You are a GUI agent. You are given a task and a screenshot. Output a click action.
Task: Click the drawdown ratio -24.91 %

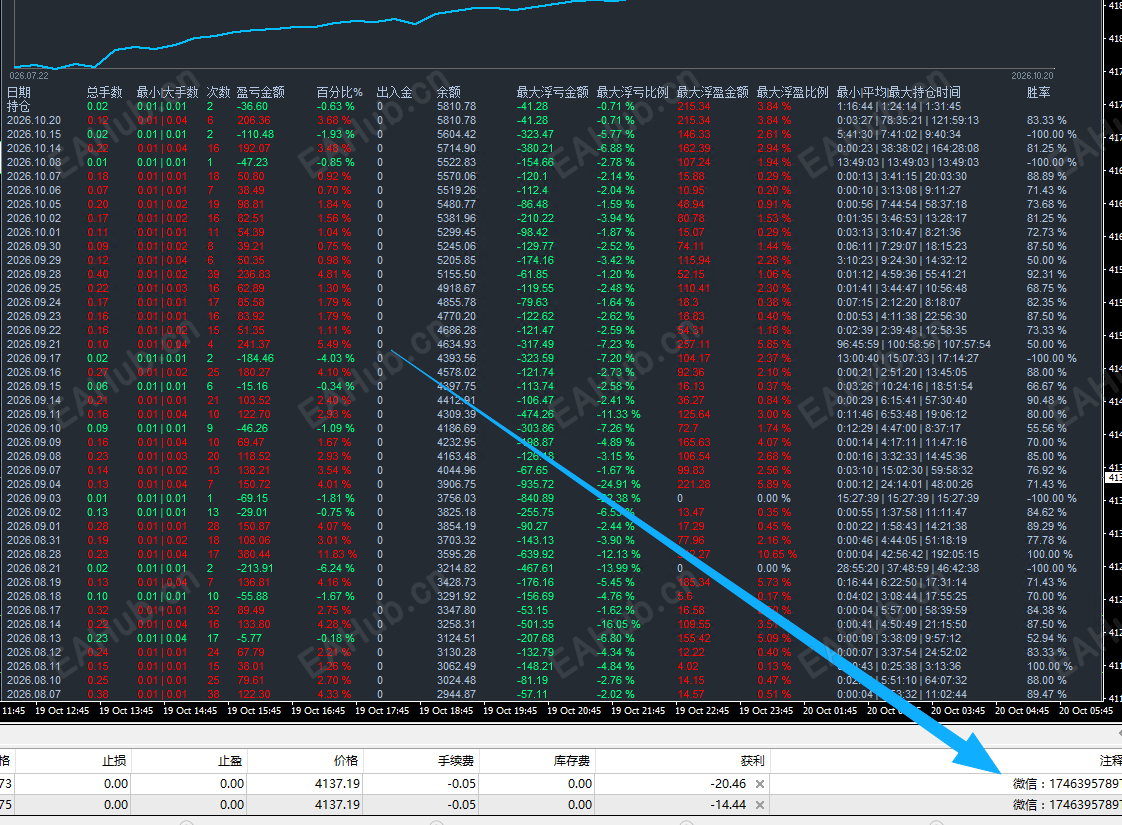(x=619, y=484)
